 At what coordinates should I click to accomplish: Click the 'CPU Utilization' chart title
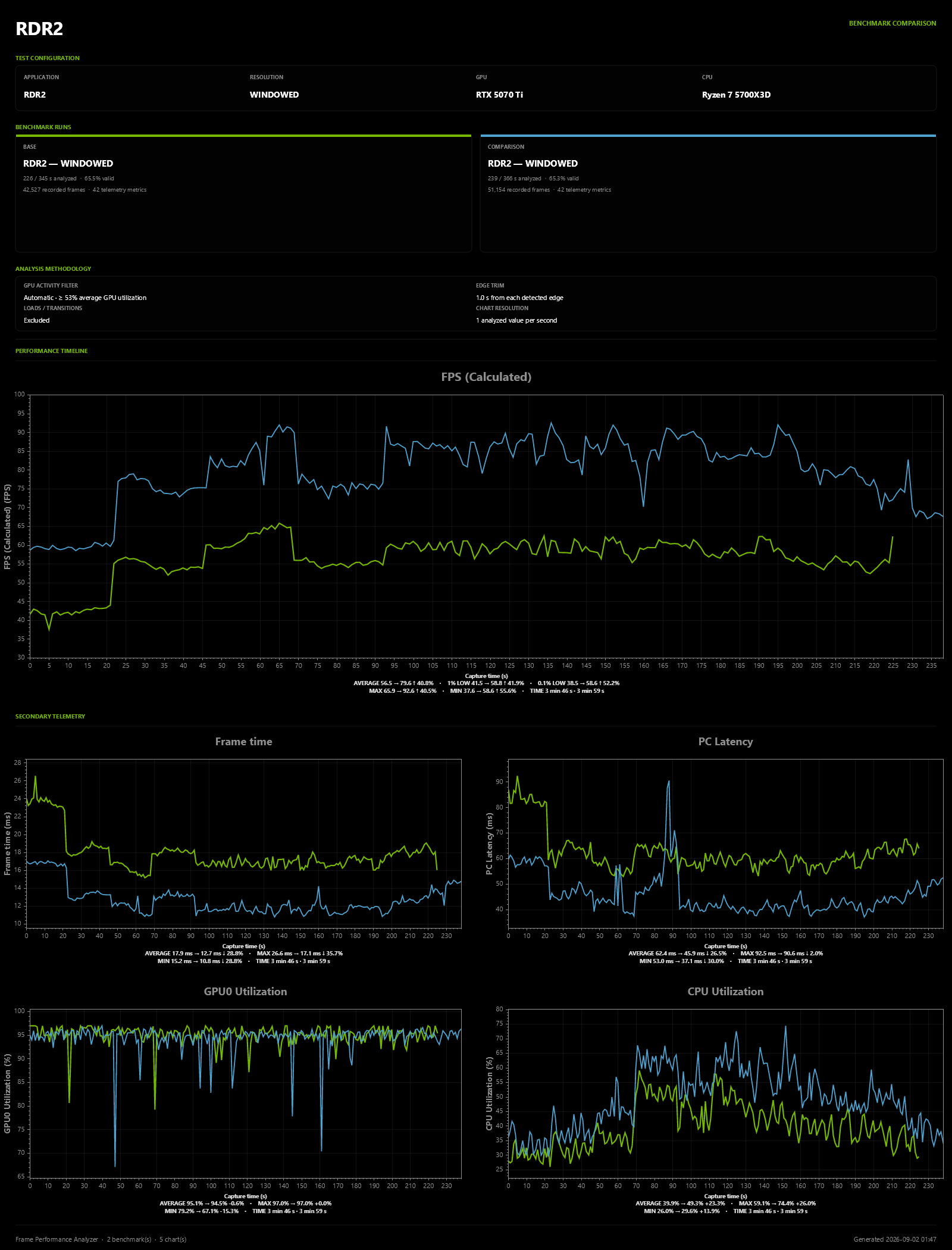[725, 992]
